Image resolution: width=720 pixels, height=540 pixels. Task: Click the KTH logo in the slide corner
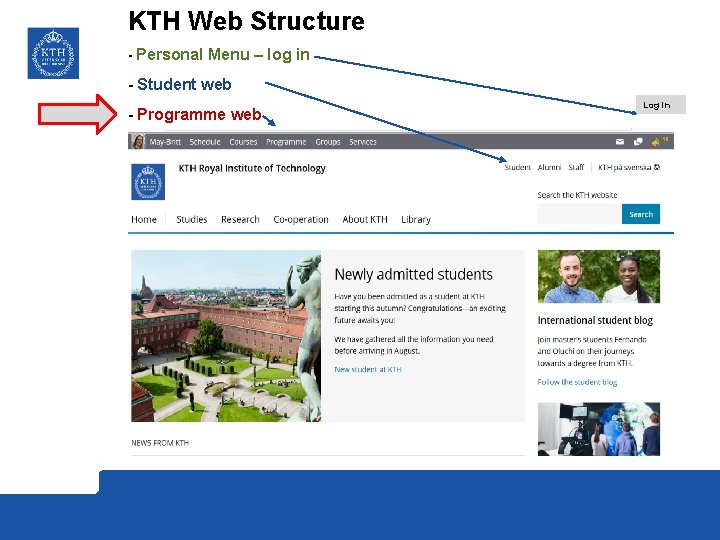tap(53, 53)
